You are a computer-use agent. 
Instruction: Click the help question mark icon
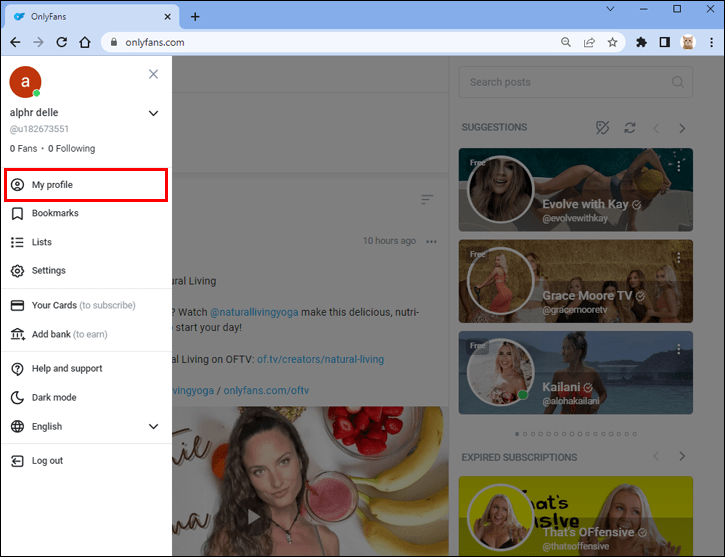coord(18,369)
